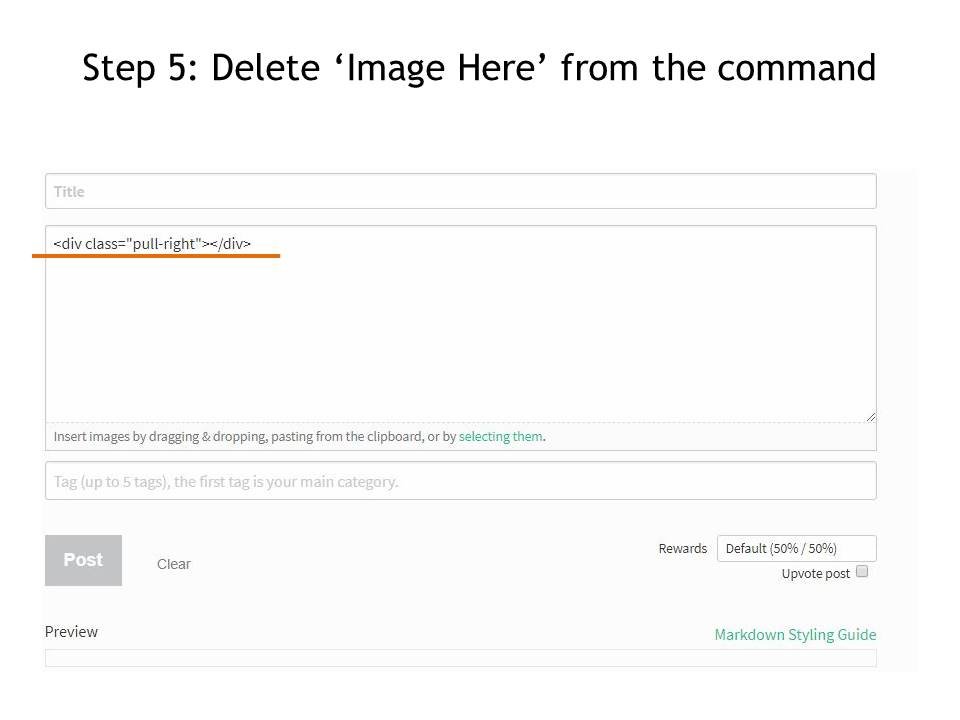960x720 pixels.
Task: Enable the Upvote post checkbox
Action: (862, 572)
